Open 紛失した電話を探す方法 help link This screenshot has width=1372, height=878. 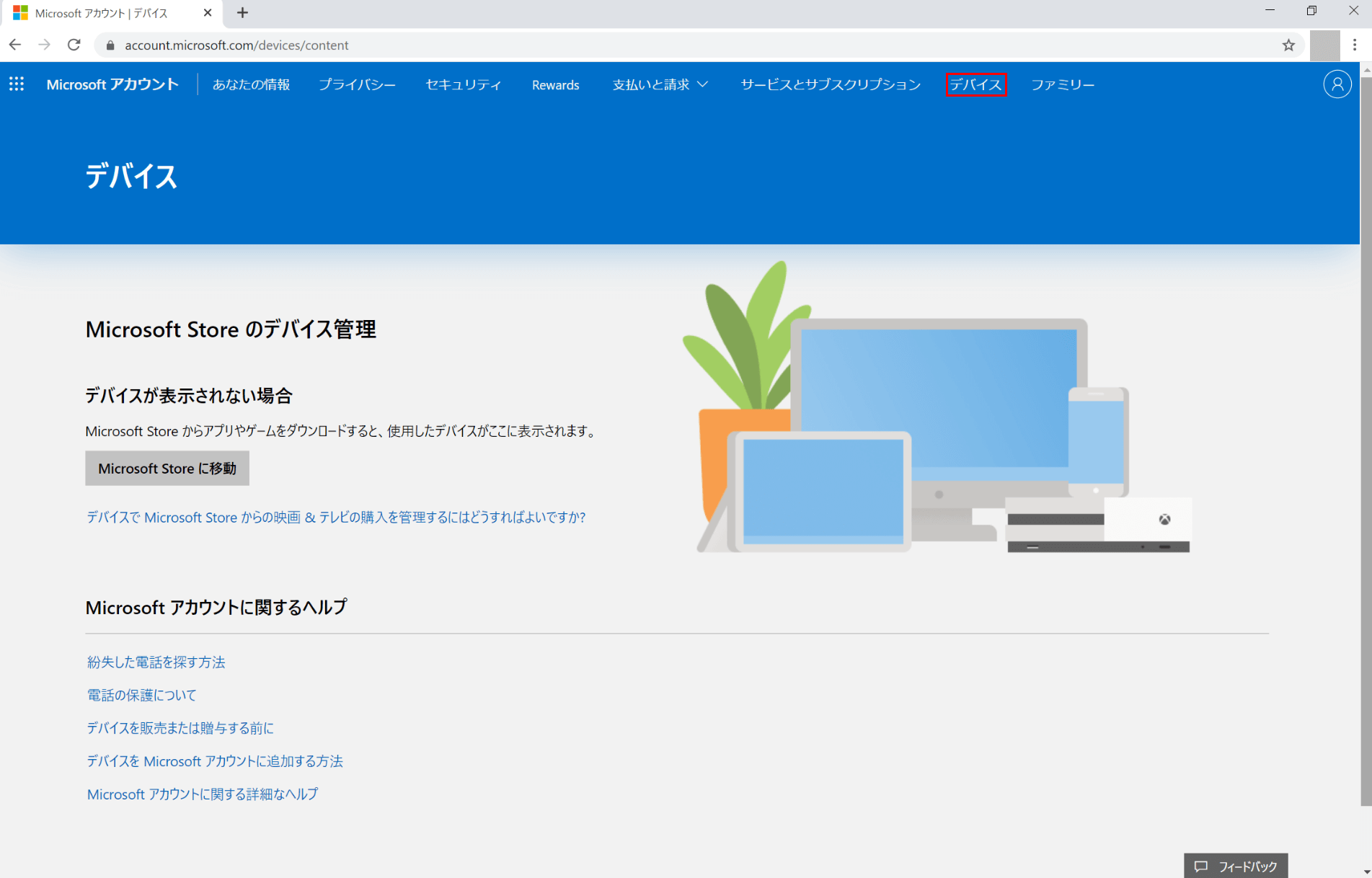pos(156,662)
